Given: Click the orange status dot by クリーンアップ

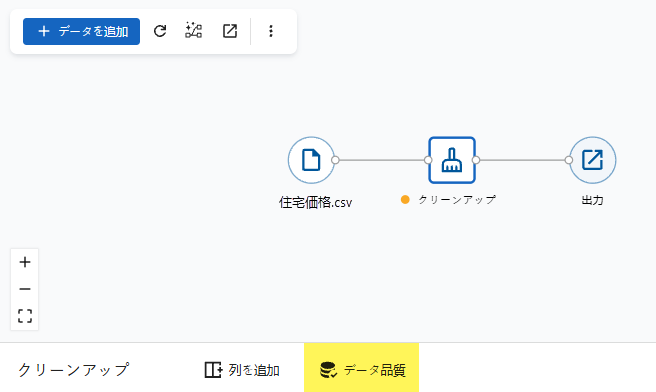Looking at the screenshot, I should pyautogui.click(x=405, y=200).
